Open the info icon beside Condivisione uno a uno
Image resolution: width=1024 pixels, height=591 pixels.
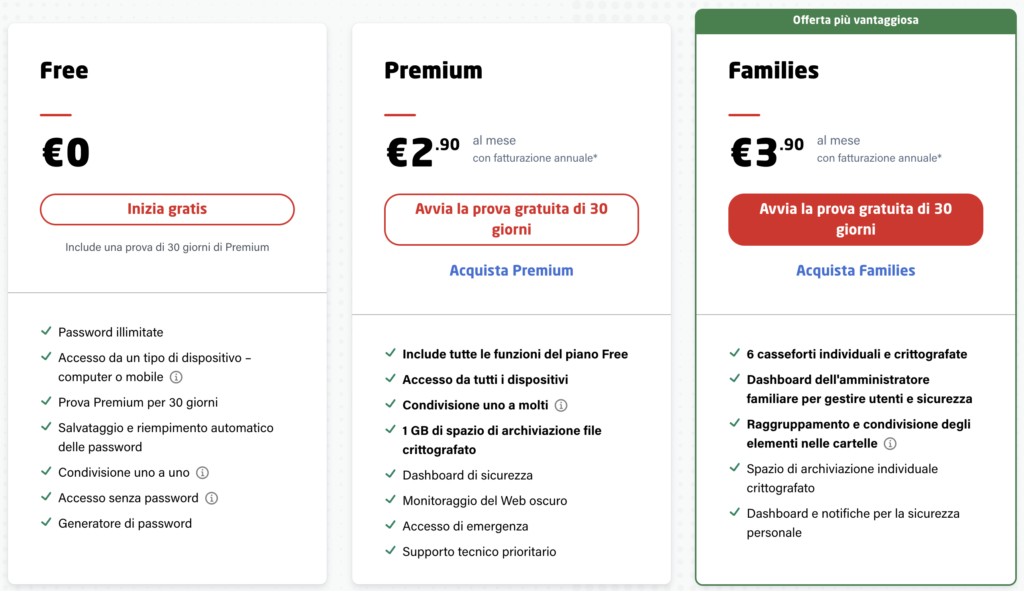(x=202, y=472)
